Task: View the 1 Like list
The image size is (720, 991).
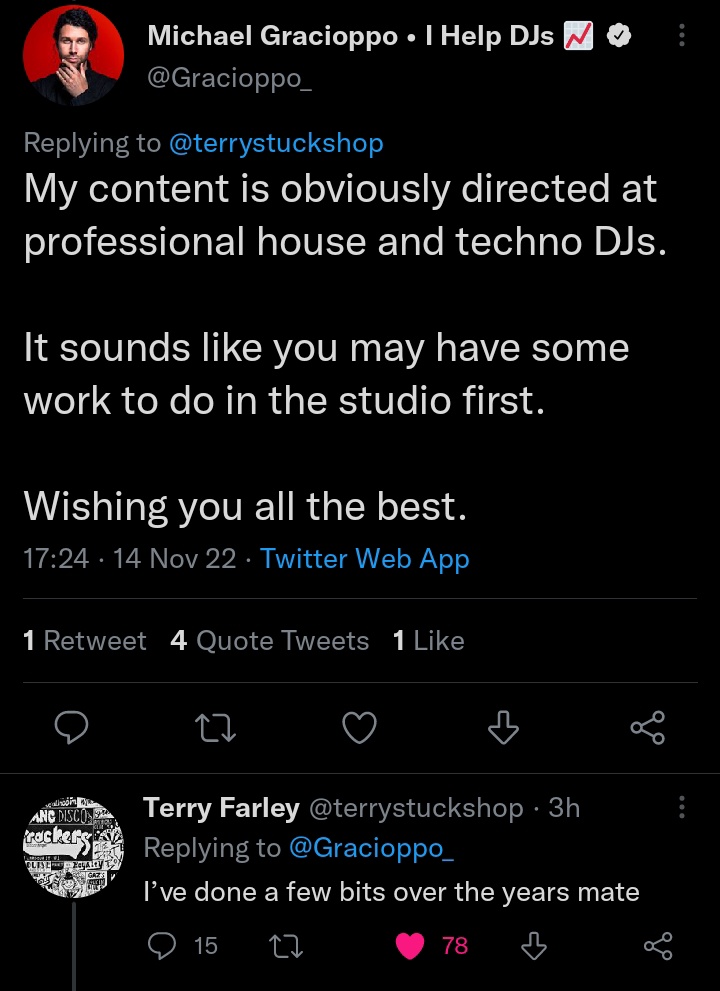Action: pyautogui.click(x=429, y=641)
